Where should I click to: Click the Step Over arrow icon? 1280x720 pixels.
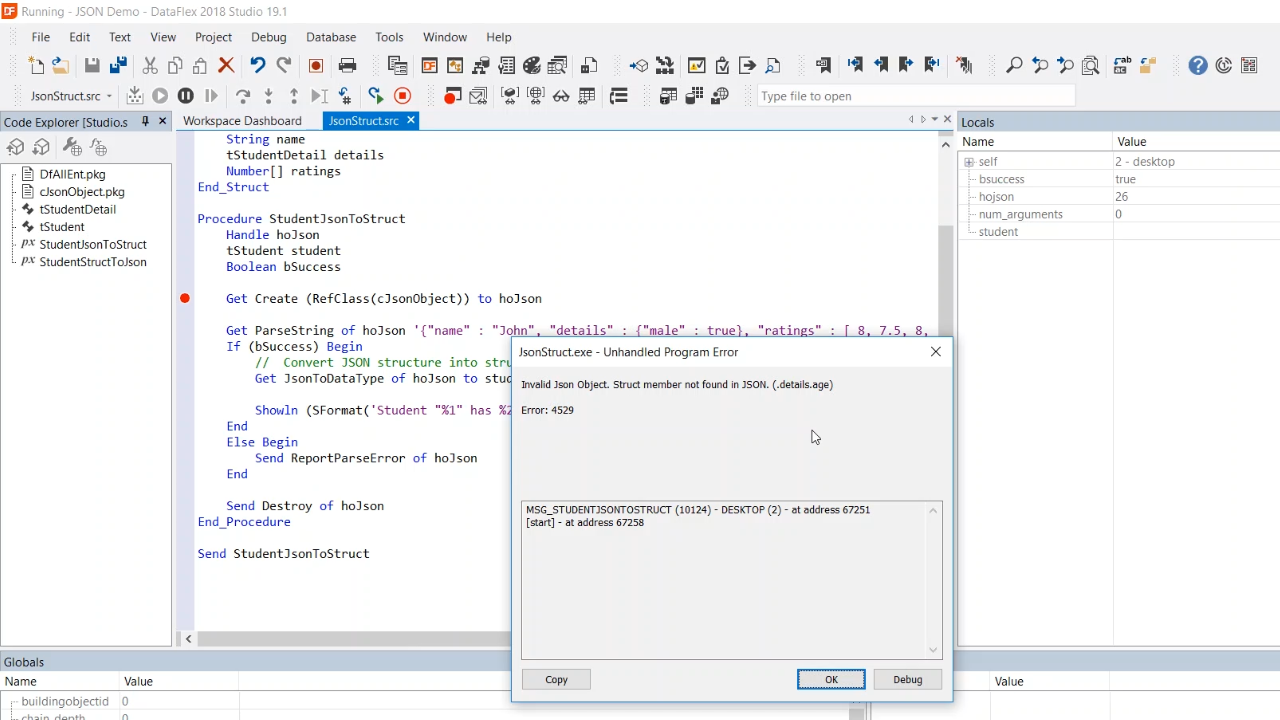tap(242, 96)
